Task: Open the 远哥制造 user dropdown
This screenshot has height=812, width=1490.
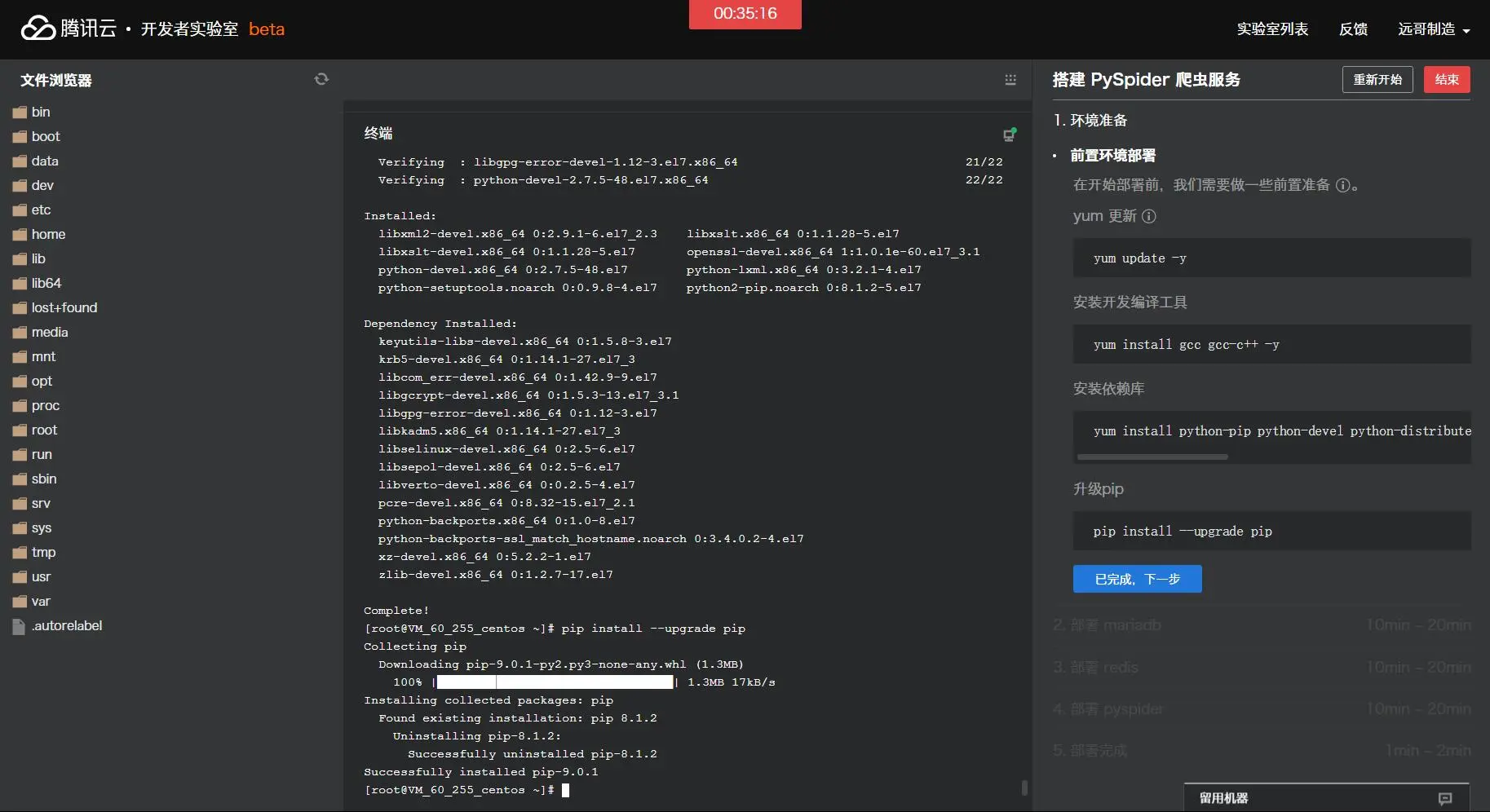Action: [1433, 29]
